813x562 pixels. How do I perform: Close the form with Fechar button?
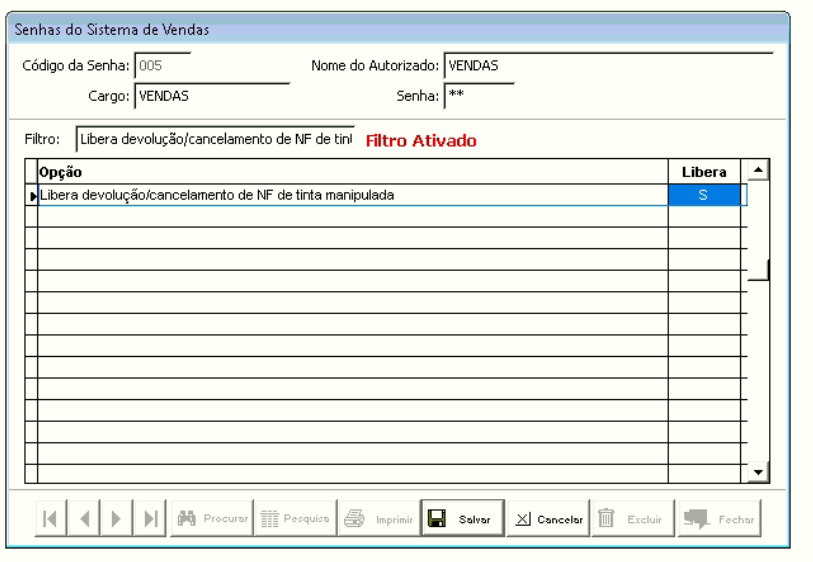[x=720, y=518]
